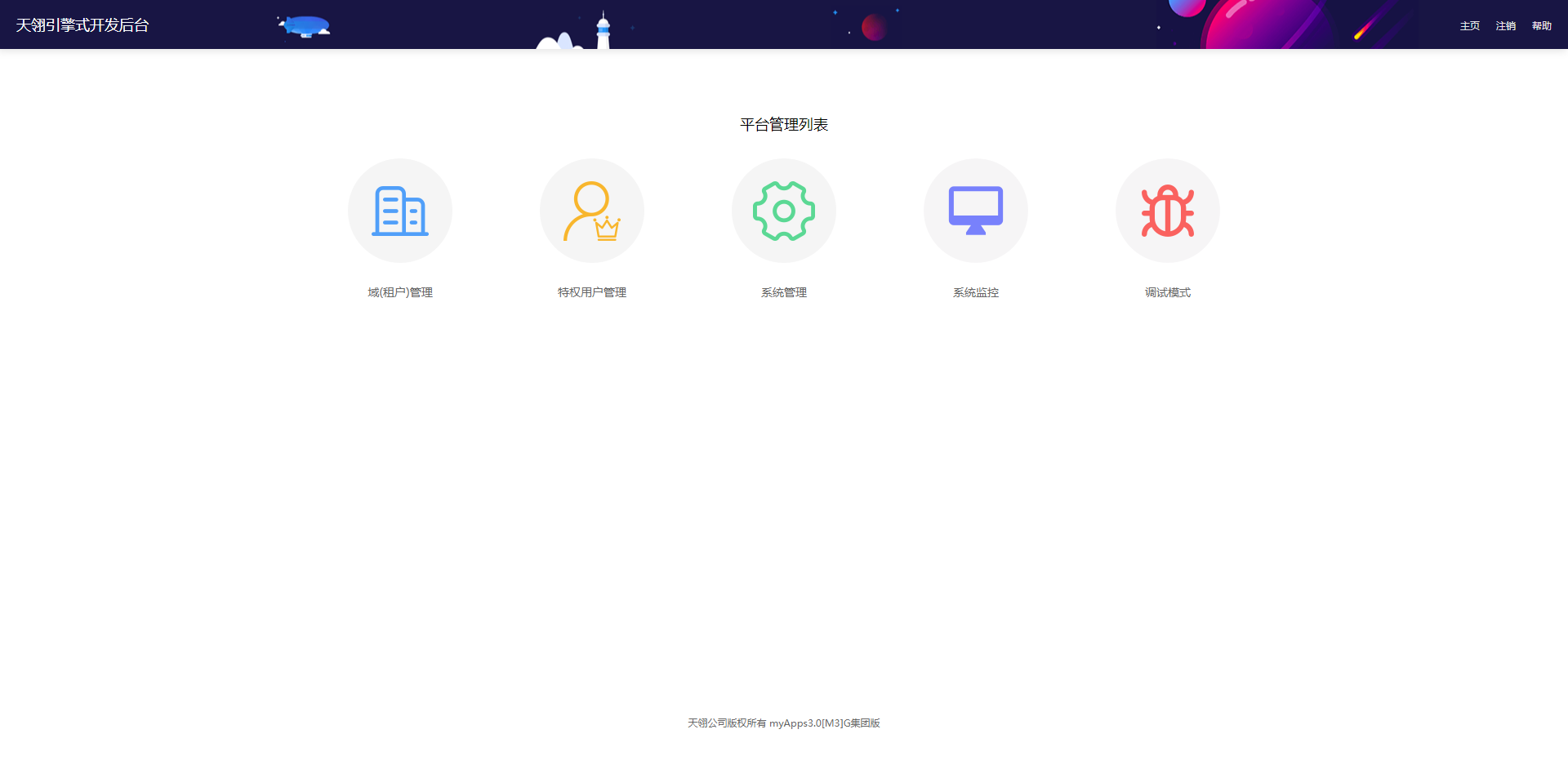Open the 系统管理 text label
This screenshot has width=1568, height=765.
(784, 292)
